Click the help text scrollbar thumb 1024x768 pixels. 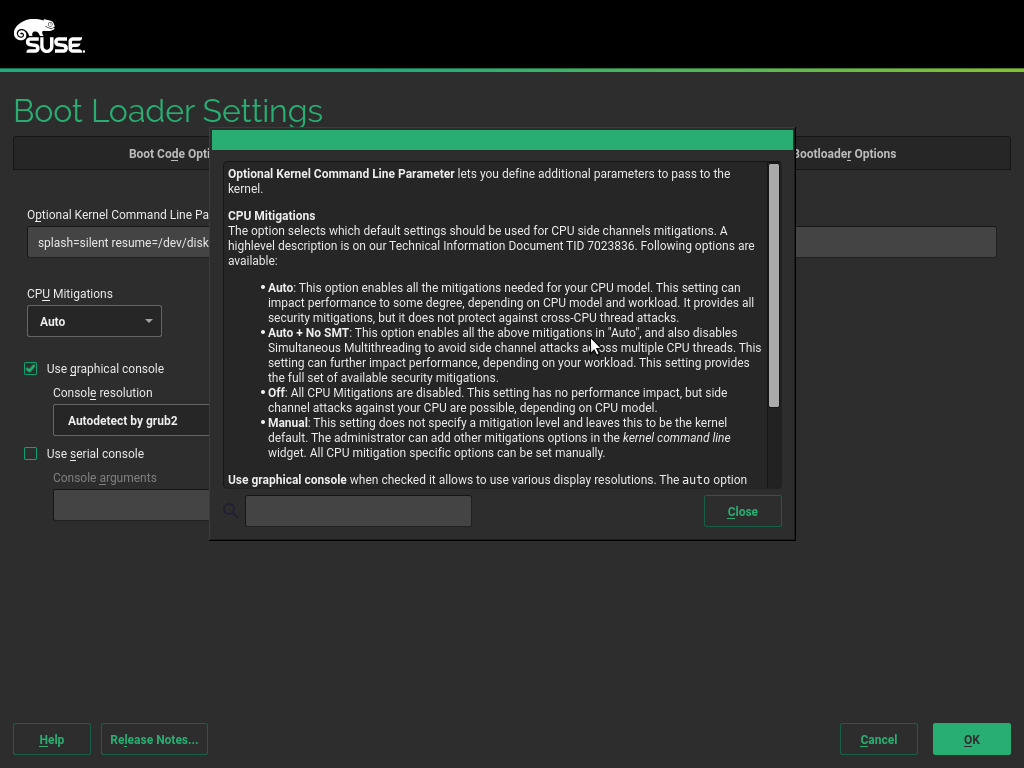pos(774,285)
